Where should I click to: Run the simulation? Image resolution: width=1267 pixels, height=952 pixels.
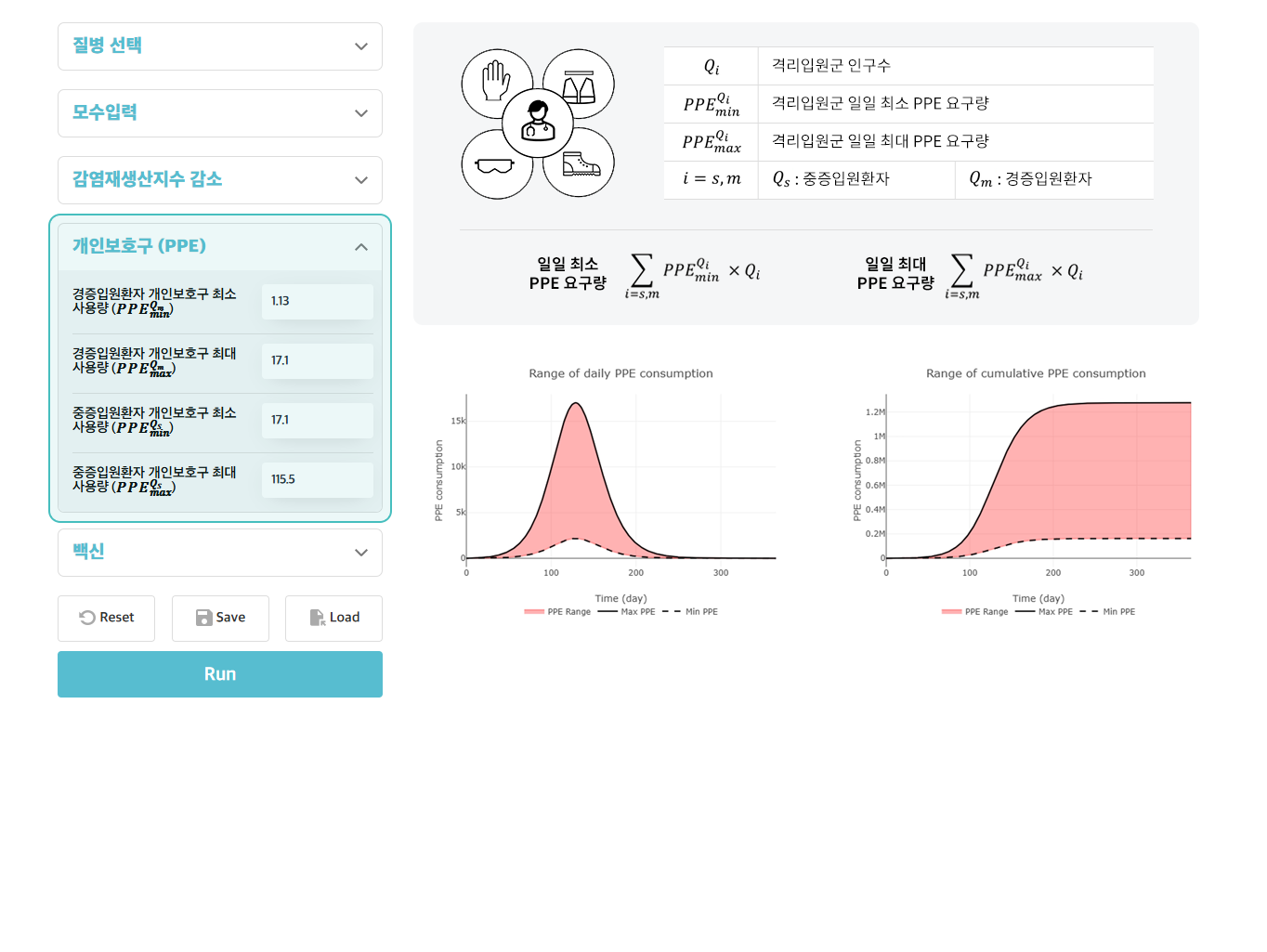click(x=220, y=674)
